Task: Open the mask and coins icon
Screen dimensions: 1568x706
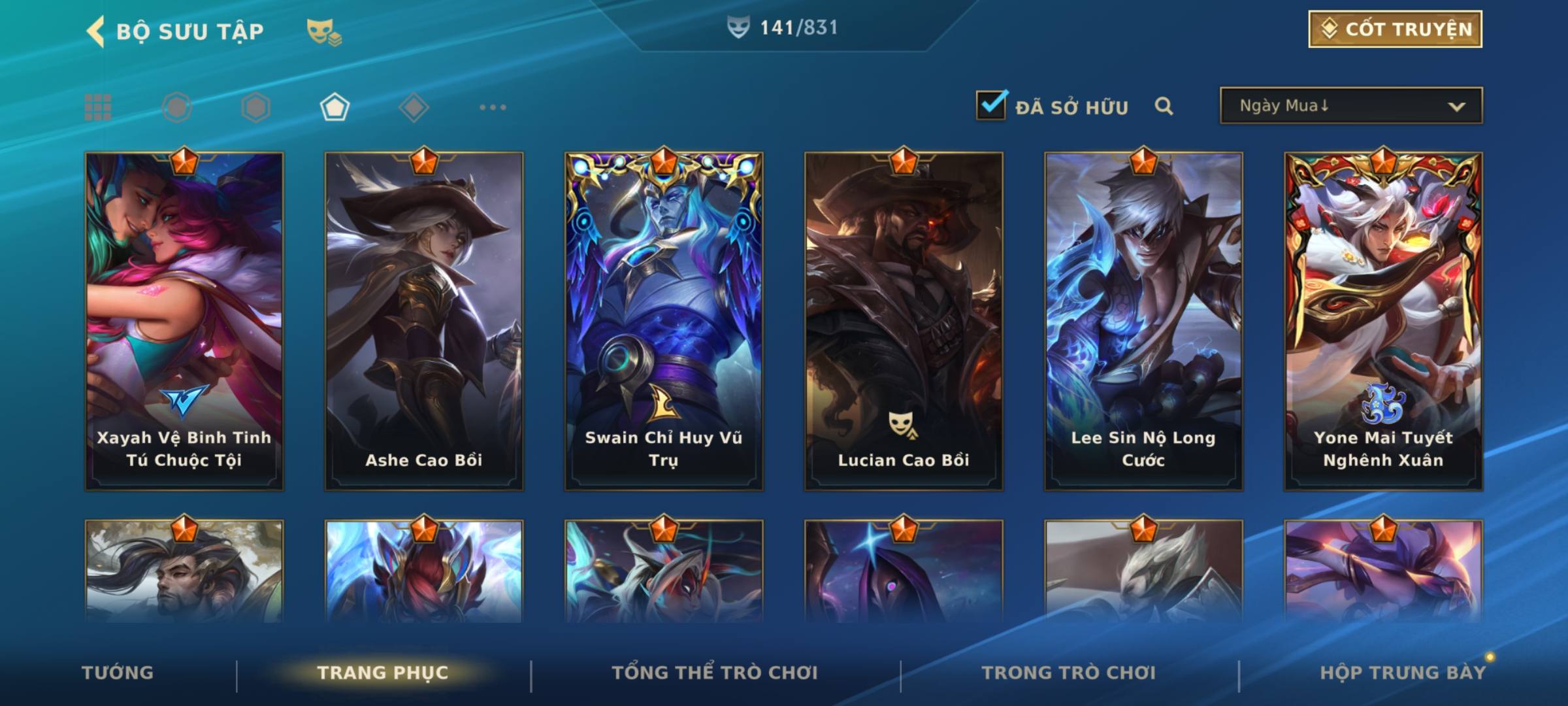Action: pos(324,31)
